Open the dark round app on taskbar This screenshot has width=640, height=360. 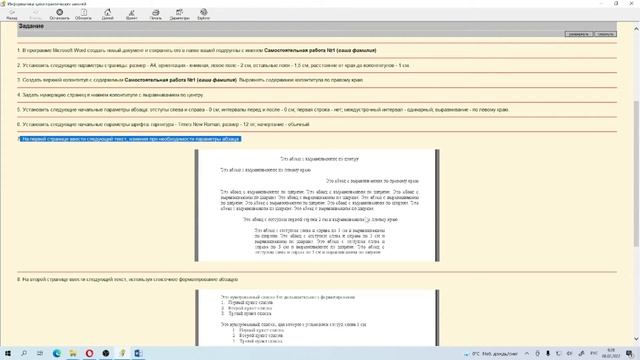click(106, 353)
